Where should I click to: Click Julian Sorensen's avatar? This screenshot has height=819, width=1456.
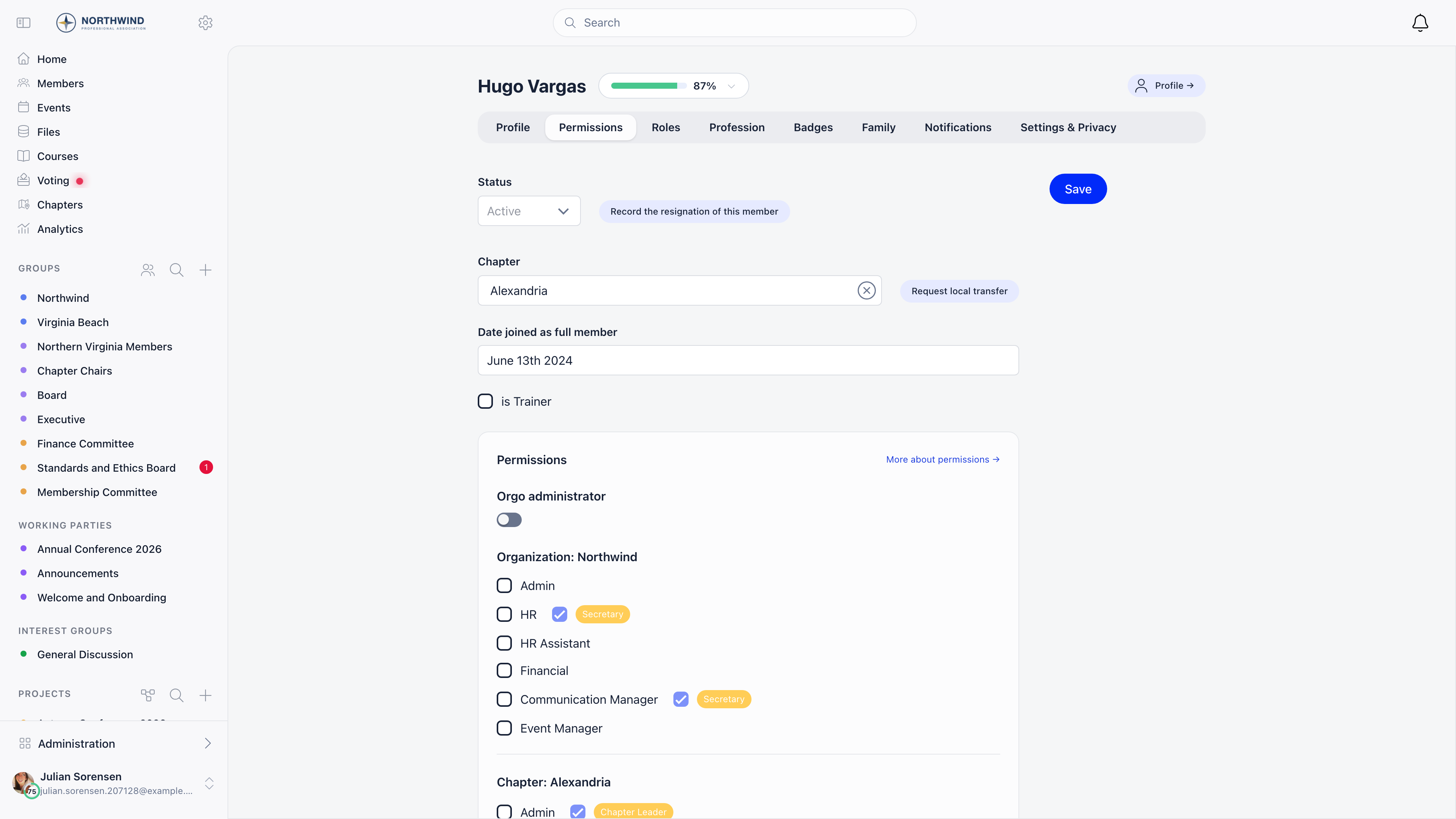pos(23,783)
